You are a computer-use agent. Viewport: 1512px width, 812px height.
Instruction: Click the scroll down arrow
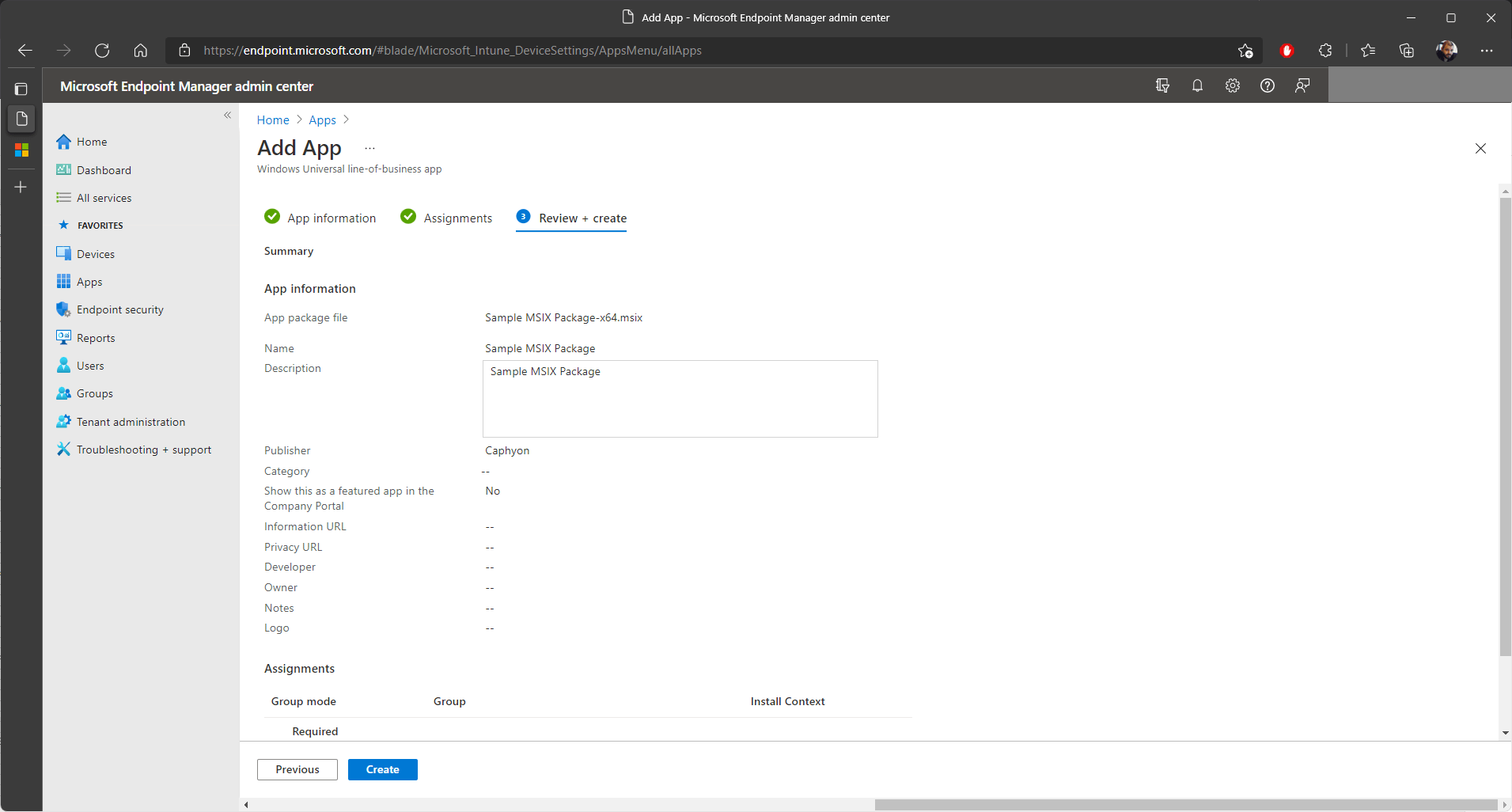(1505, 733)
